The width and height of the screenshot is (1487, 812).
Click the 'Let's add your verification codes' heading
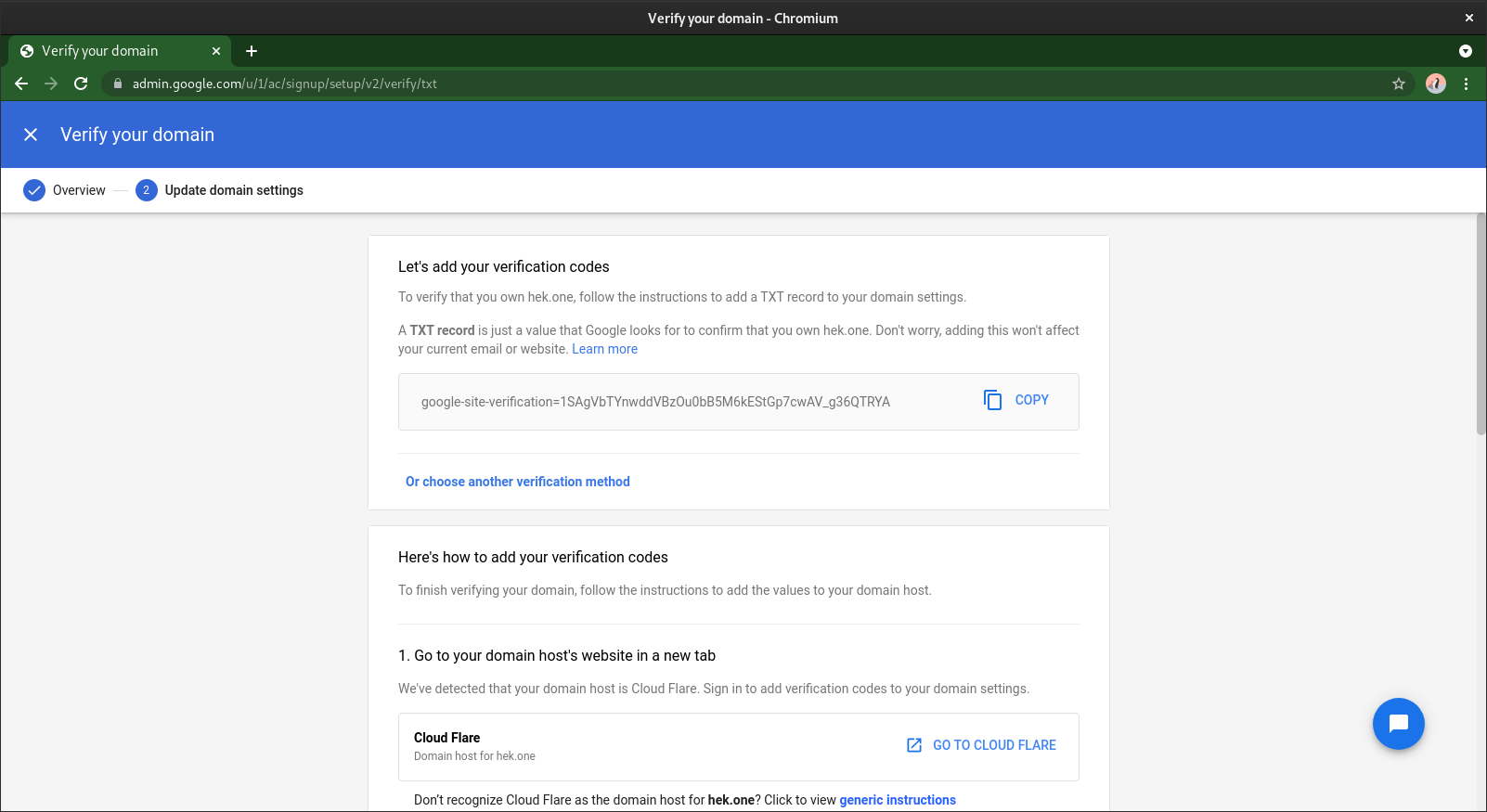503,266
